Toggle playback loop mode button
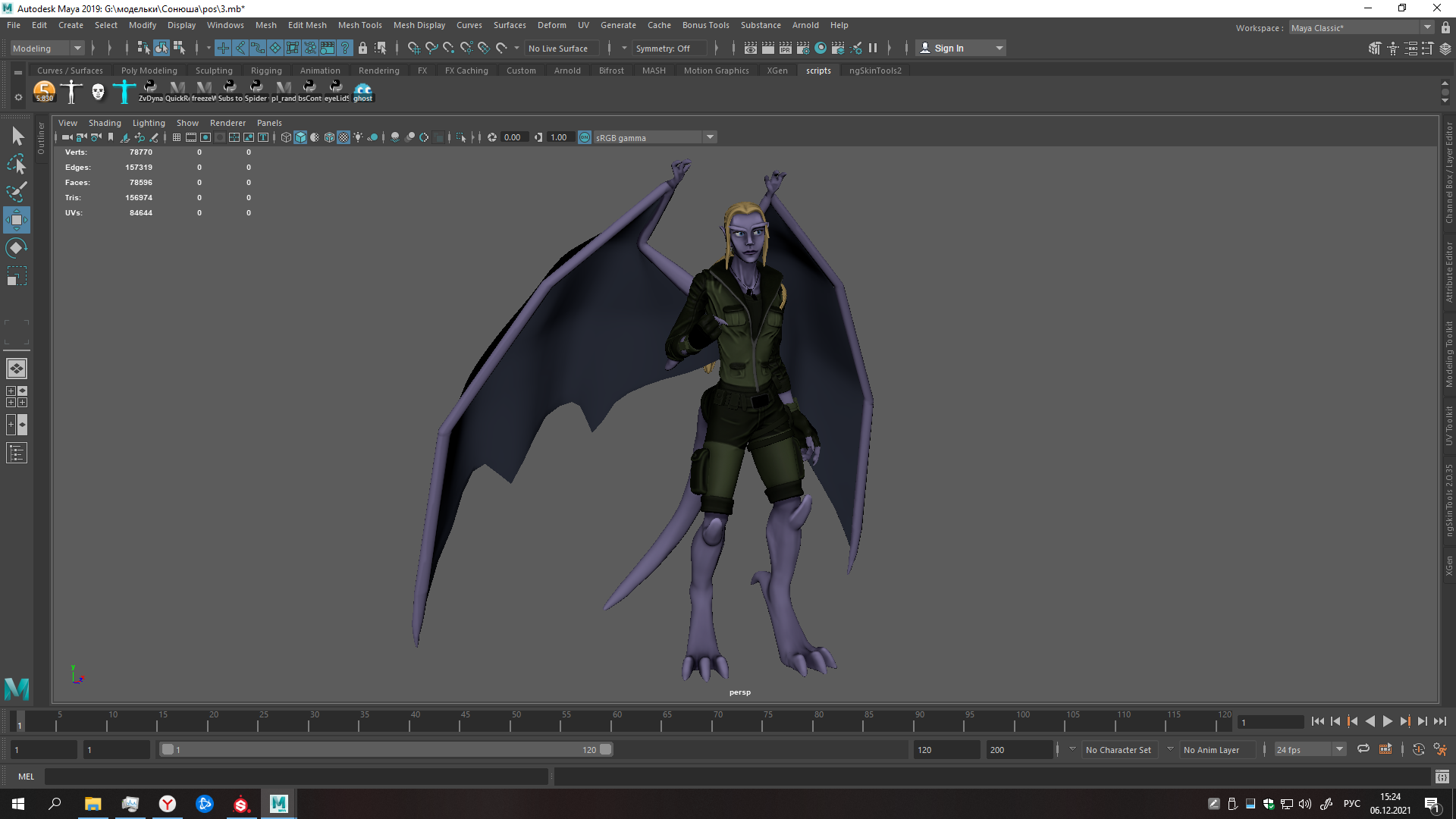The width and height of the screenshot is (1456, 819). (x=1363, y=749)
